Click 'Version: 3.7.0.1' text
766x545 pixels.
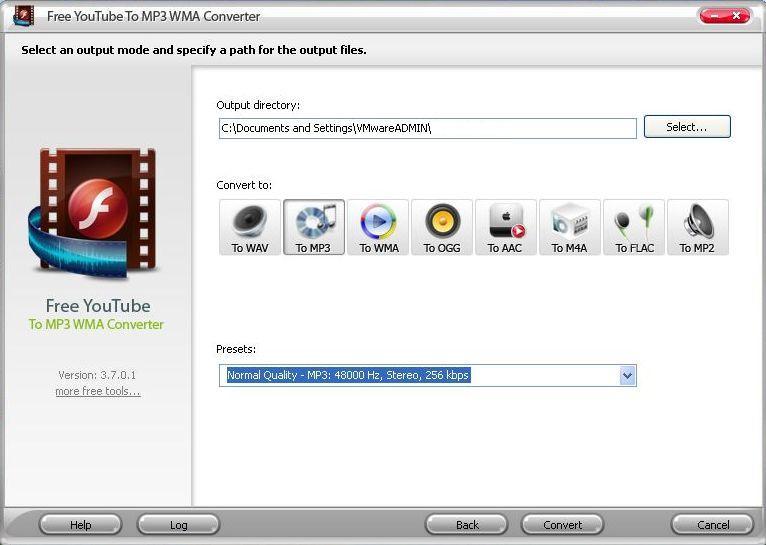pos(97,375)
